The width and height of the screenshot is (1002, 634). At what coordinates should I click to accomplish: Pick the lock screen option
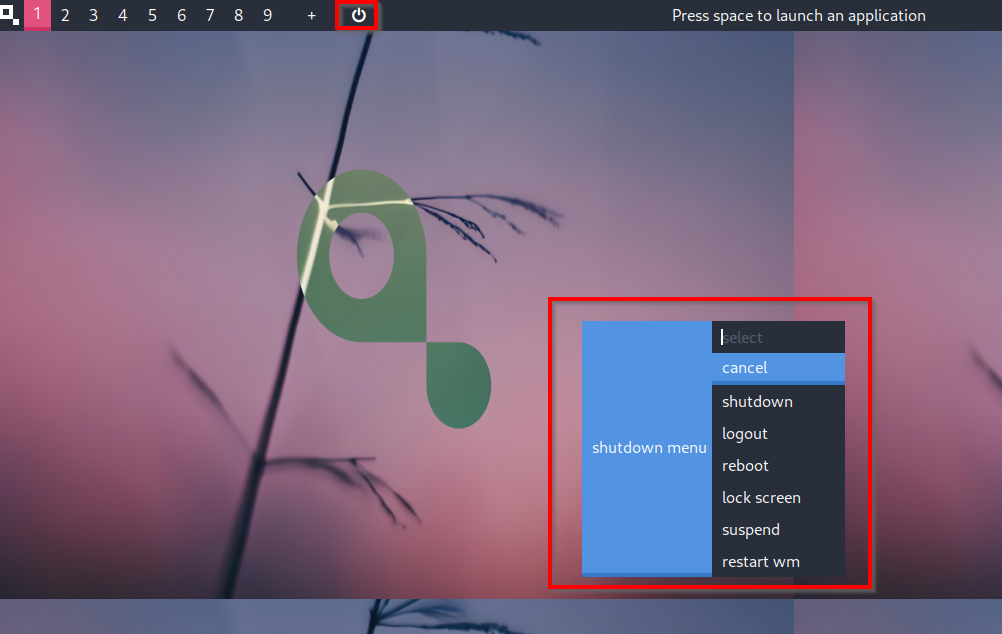pos(778,498)
